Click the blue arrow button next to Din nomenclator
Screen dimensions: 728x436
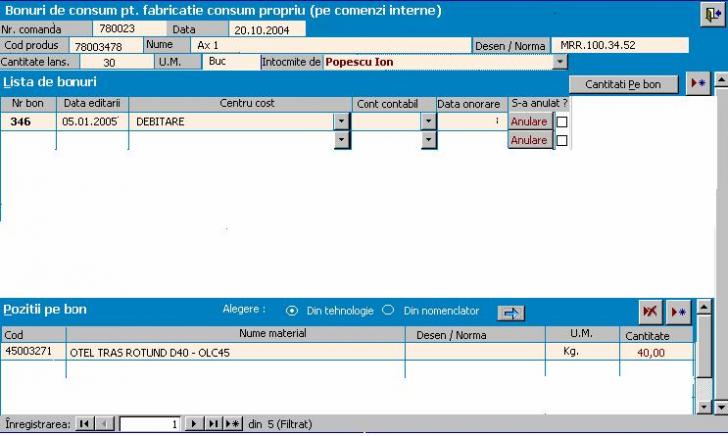pos(511,312)
